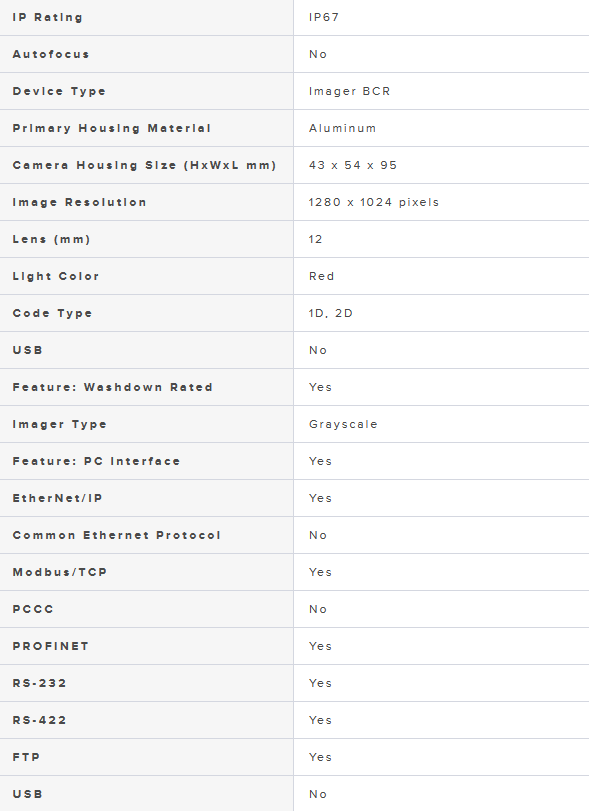Click the Imager BCR device type value
Screen dimensions: 589x811
pyautogui.click(x=350, y=92)
